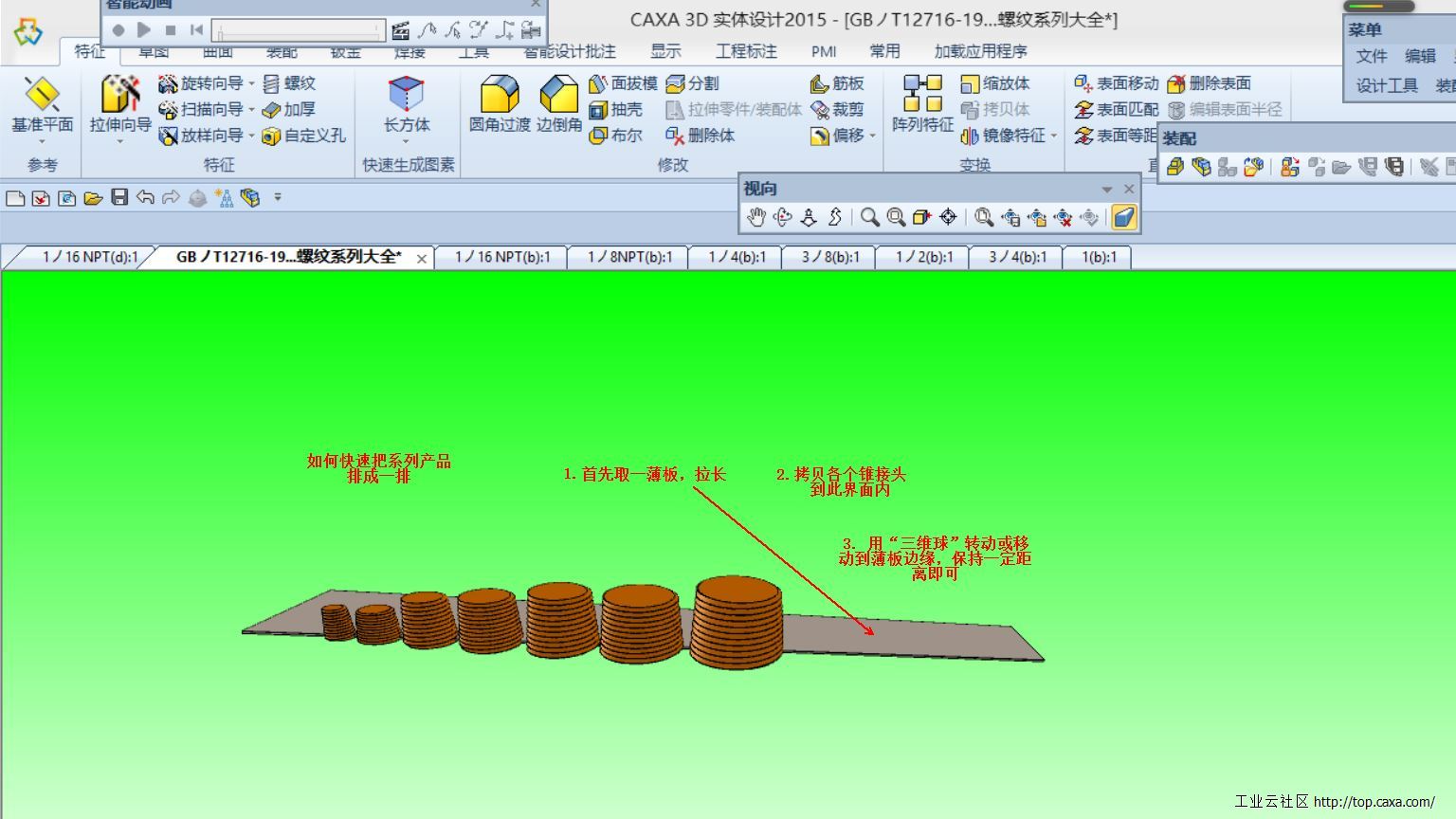Open the quick access toolbar customize arrow

click(278, 197)
